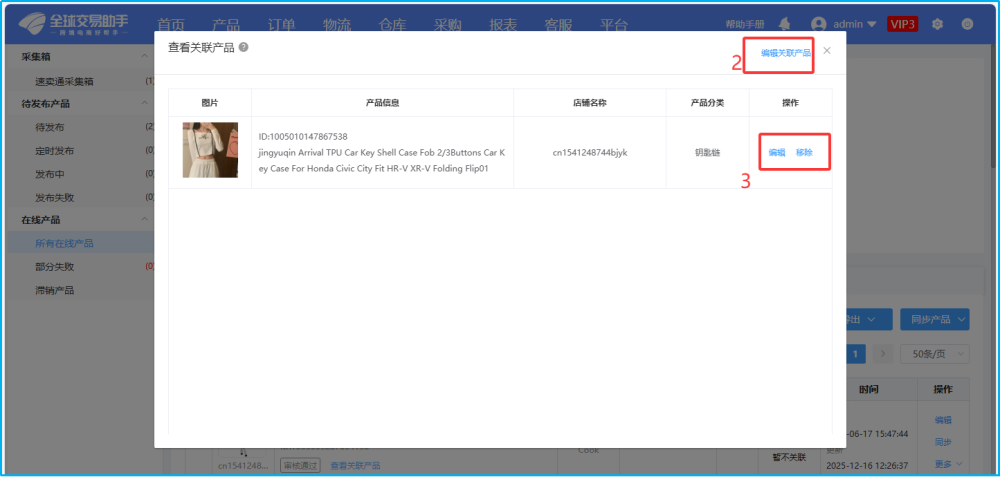
Task: Select 速卖通采集箱 in sidebar
Action: pyautogui.click(x=64, y=81)
